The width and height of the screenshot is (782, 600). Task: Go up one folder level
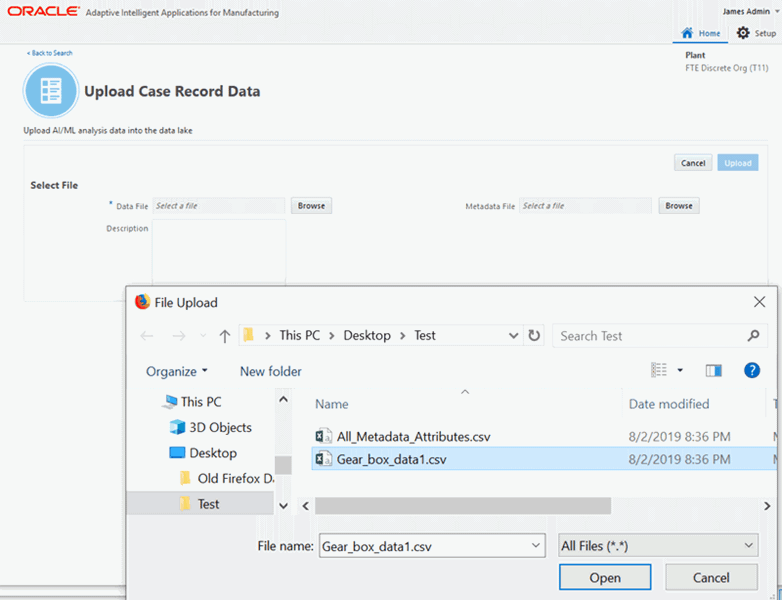coord(225,336)
